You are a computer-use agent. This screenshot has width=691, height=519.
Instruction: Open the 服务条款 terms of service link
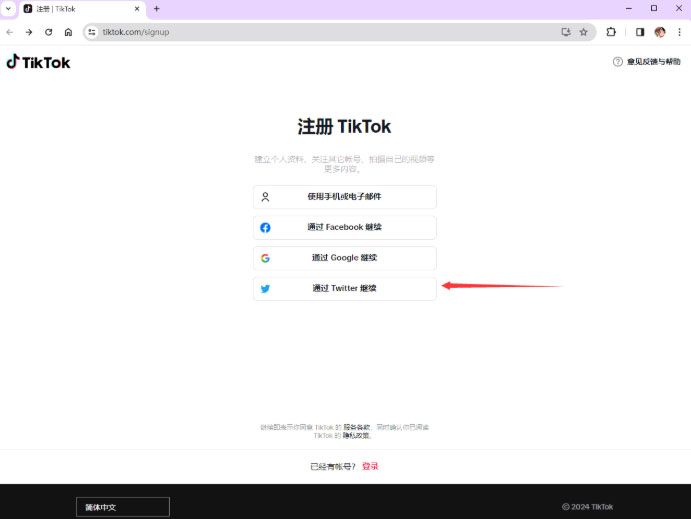pyautogui.click(x=357, y=427)
